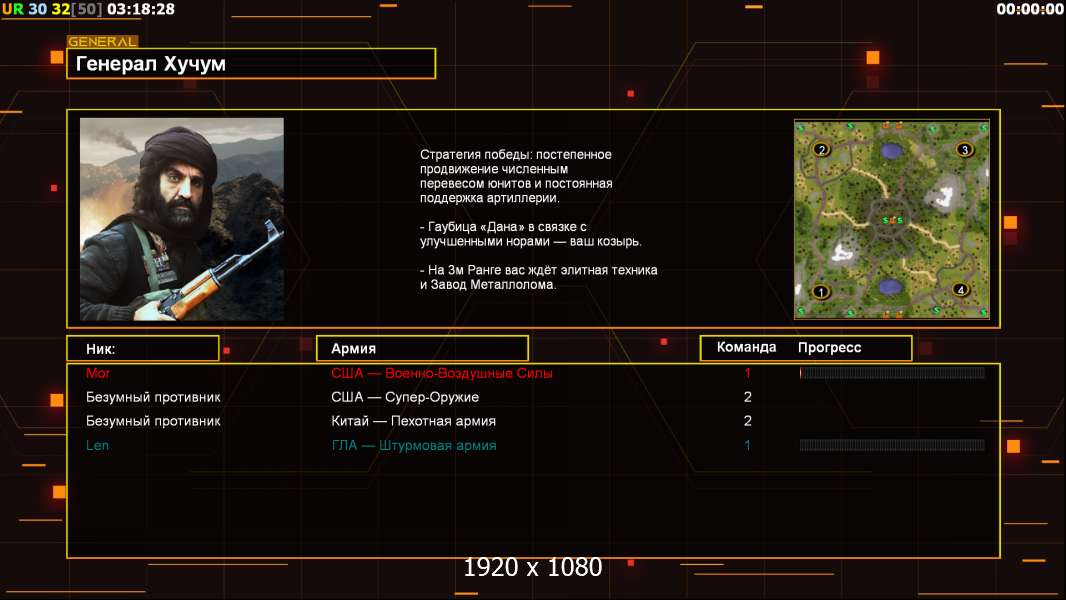Screen dimensions: 1066x600
Task: Click start position marker 3 on the minimap
Action: click(x=964, y=149)
